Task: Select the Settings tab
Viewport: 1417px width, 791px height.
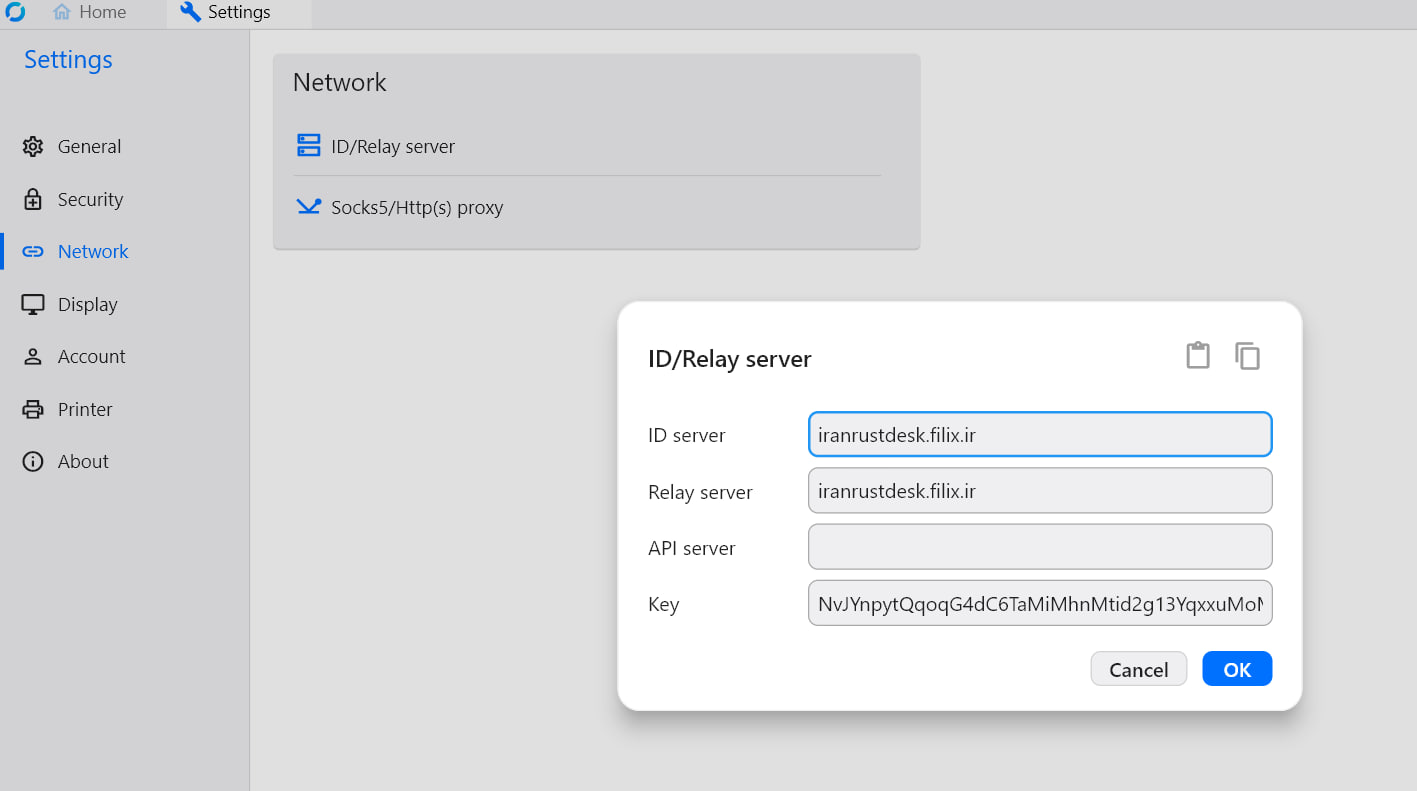Action: [x=226, y=13]
